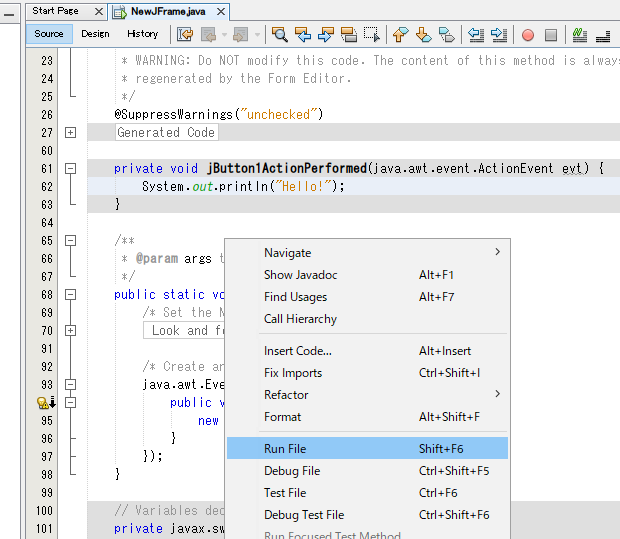Click the minimize panel bar at top left

[9, 15]
